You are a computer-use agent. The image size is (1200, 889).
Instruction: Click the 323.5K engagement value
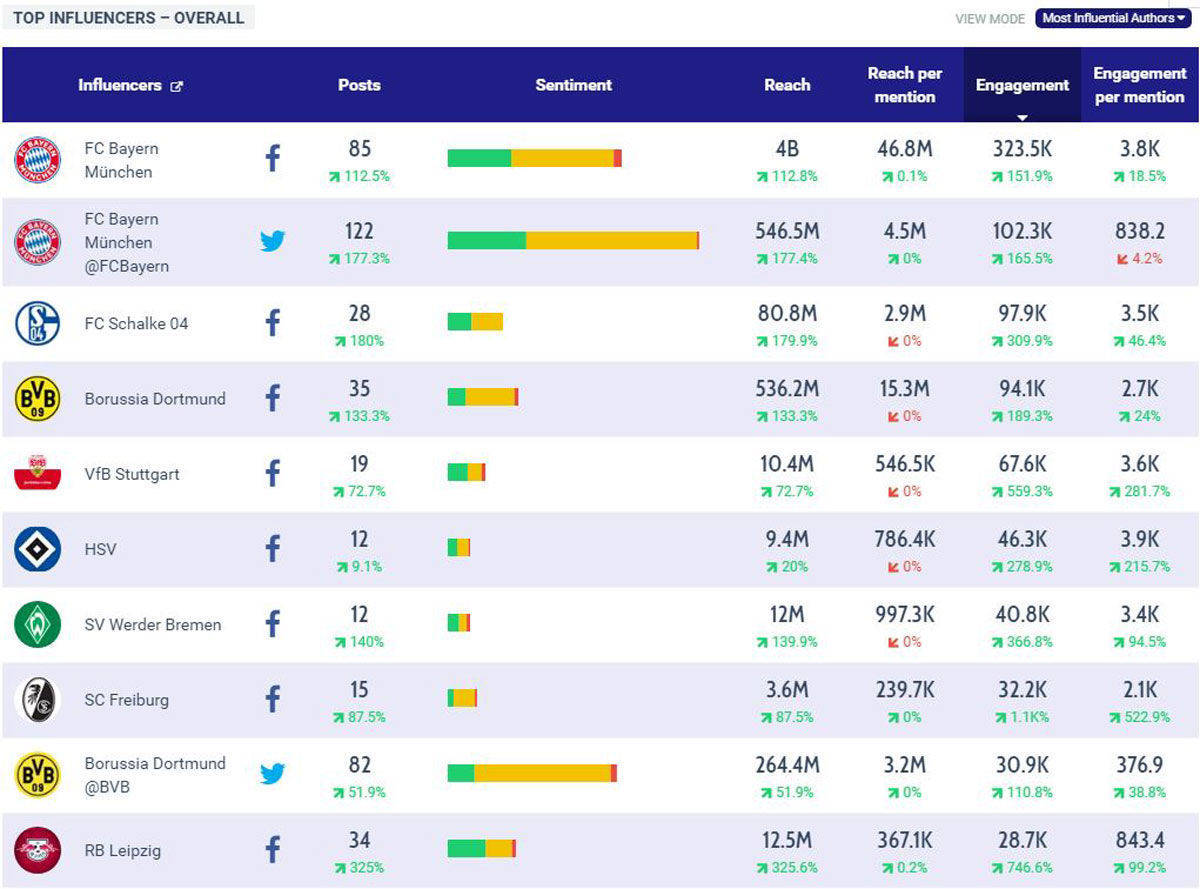pyautogui.click(x=1022, y=149)
